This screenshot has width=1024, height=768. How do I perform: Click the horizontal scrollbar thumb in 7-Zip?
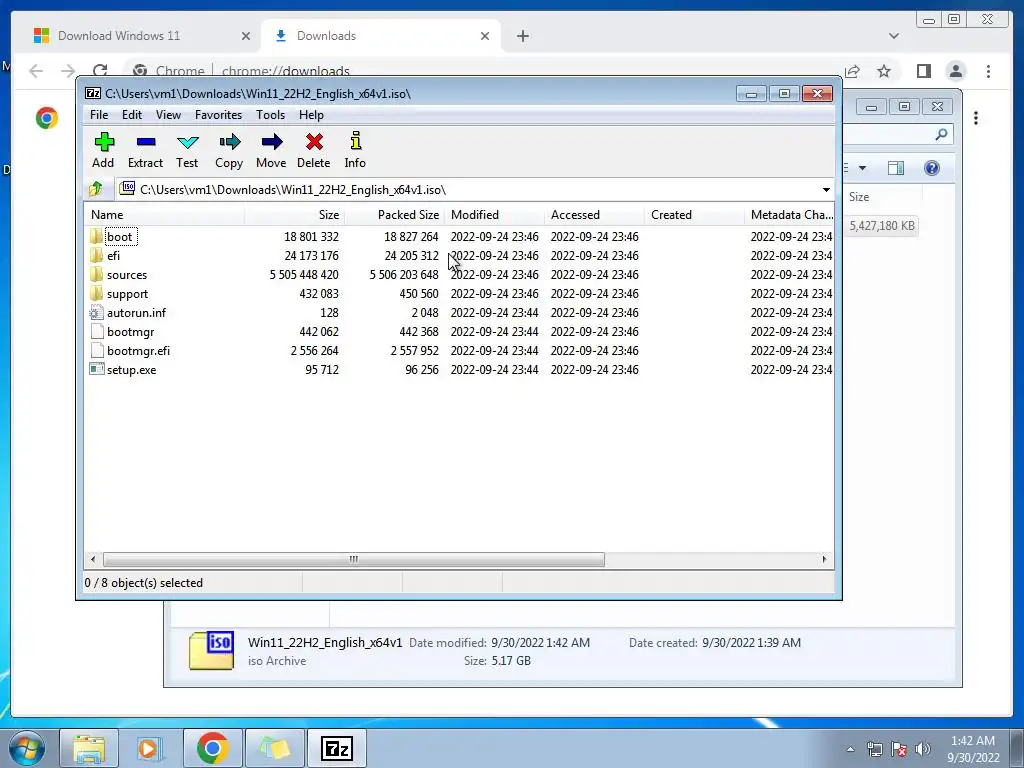[353, 560]
